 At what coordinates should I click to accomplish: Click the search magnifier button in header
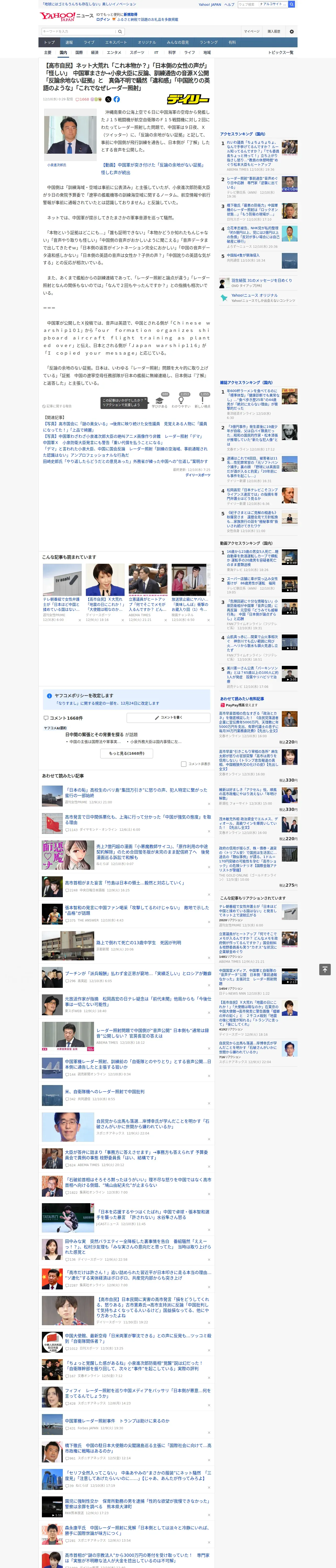(292, 4)
